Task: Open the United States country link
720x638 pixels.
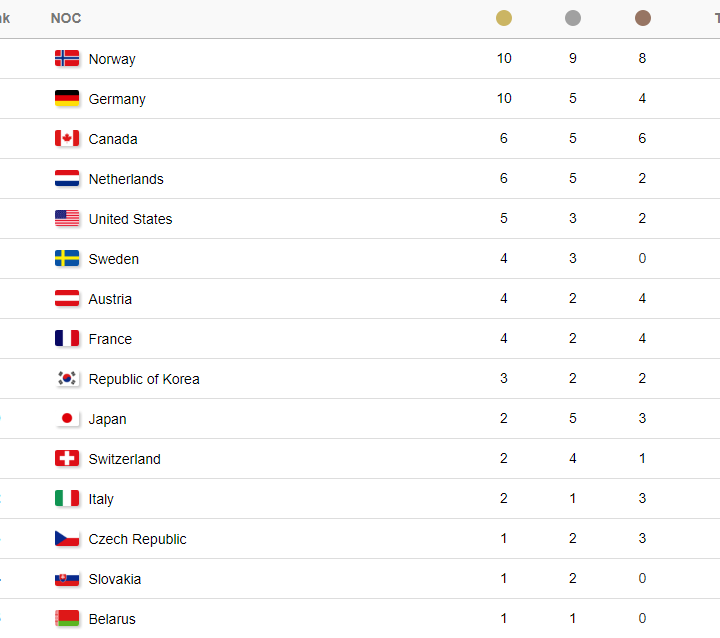Action: [x=130, y=219]
